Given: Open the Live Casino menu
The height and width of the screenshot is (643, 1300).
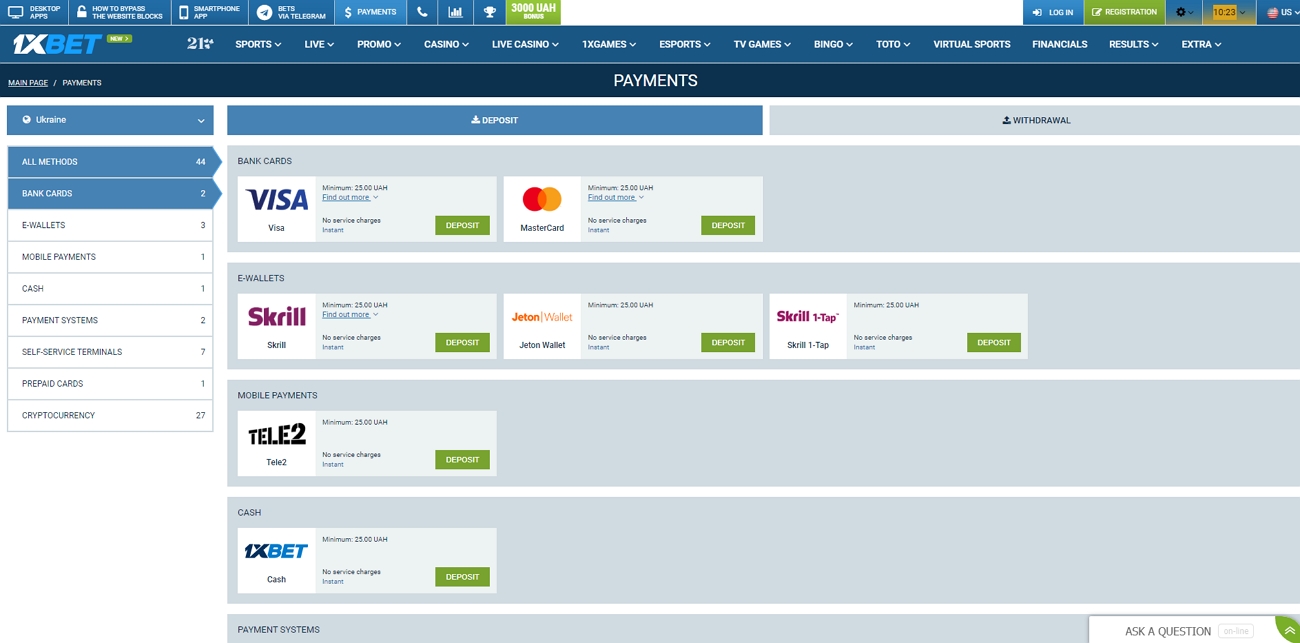Looking at the screenshot, I should [x=526, y=44].
